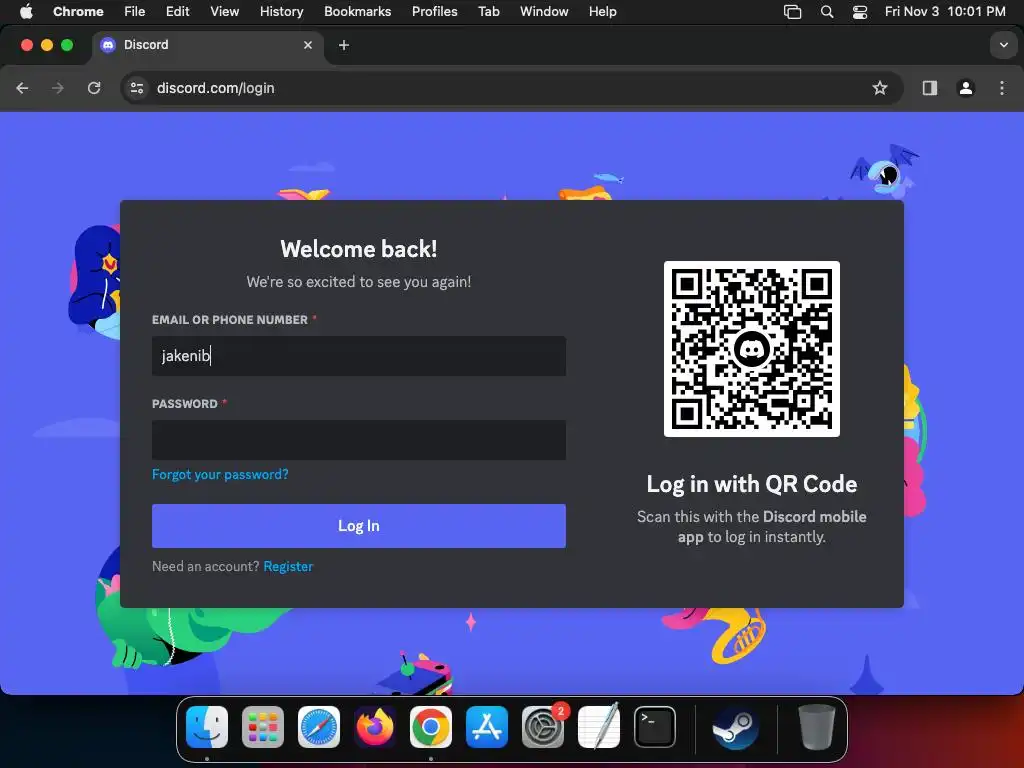This screenshot has height=768, width=1024.
Task: Open the History menu
Action: (x=281, y=12)
